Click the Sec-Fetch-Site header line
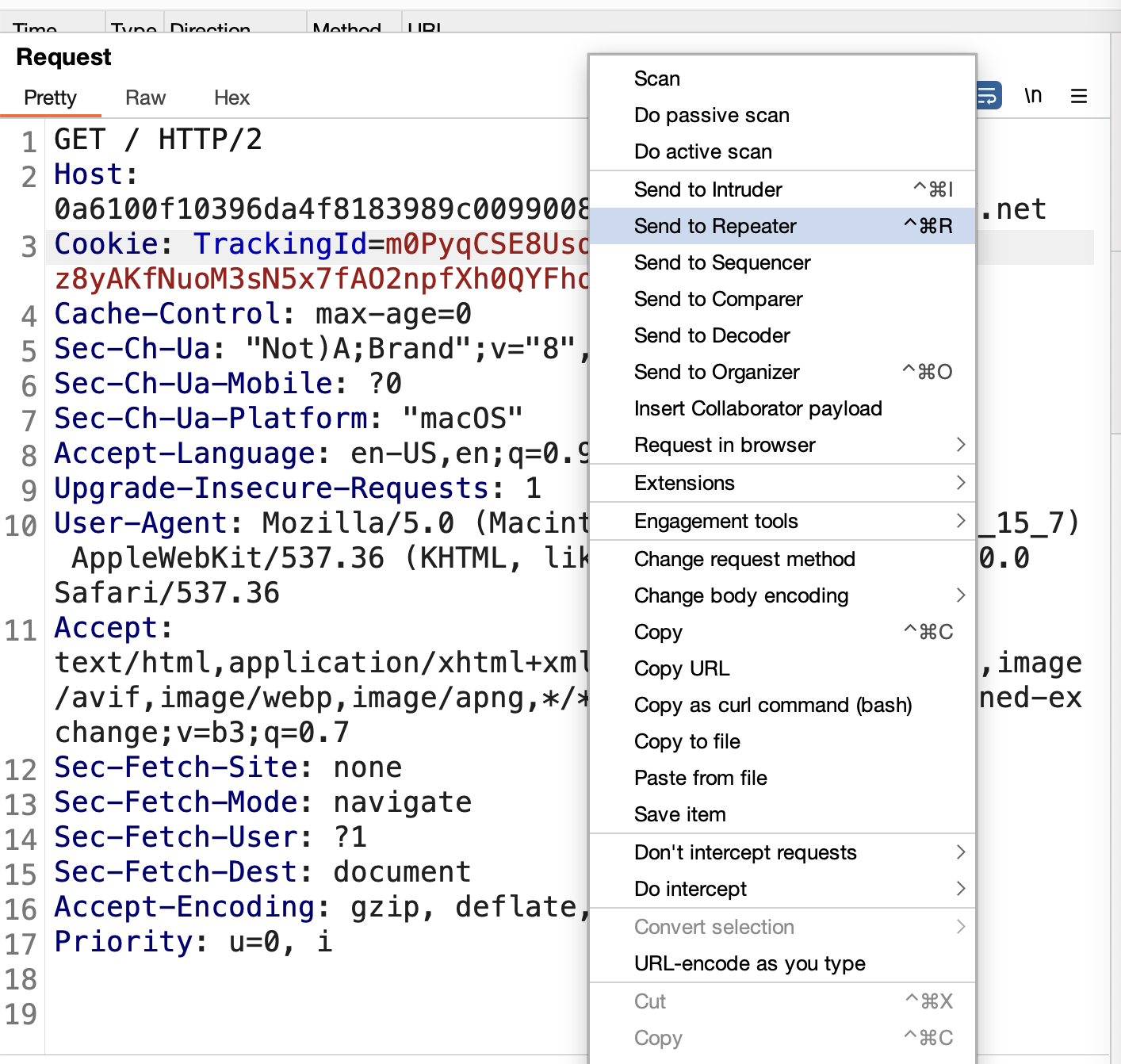This screenshot has width=1121, height=1064. (x=228, y=767)
